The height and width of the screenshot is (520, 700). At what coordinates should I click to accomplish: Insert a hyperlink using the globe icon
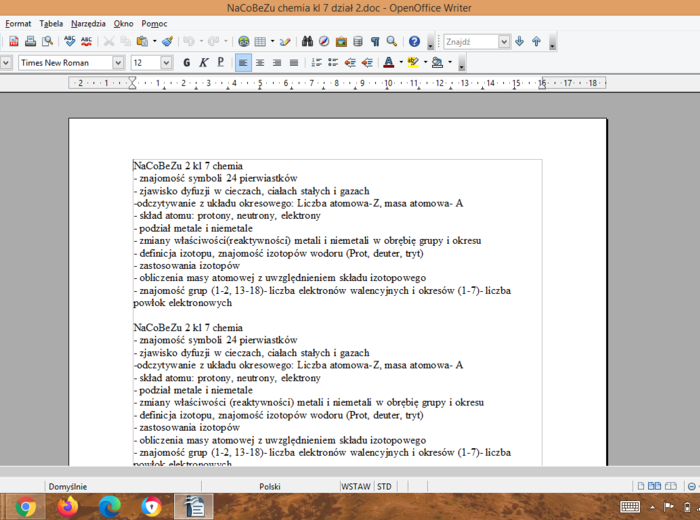pos(244,42)
